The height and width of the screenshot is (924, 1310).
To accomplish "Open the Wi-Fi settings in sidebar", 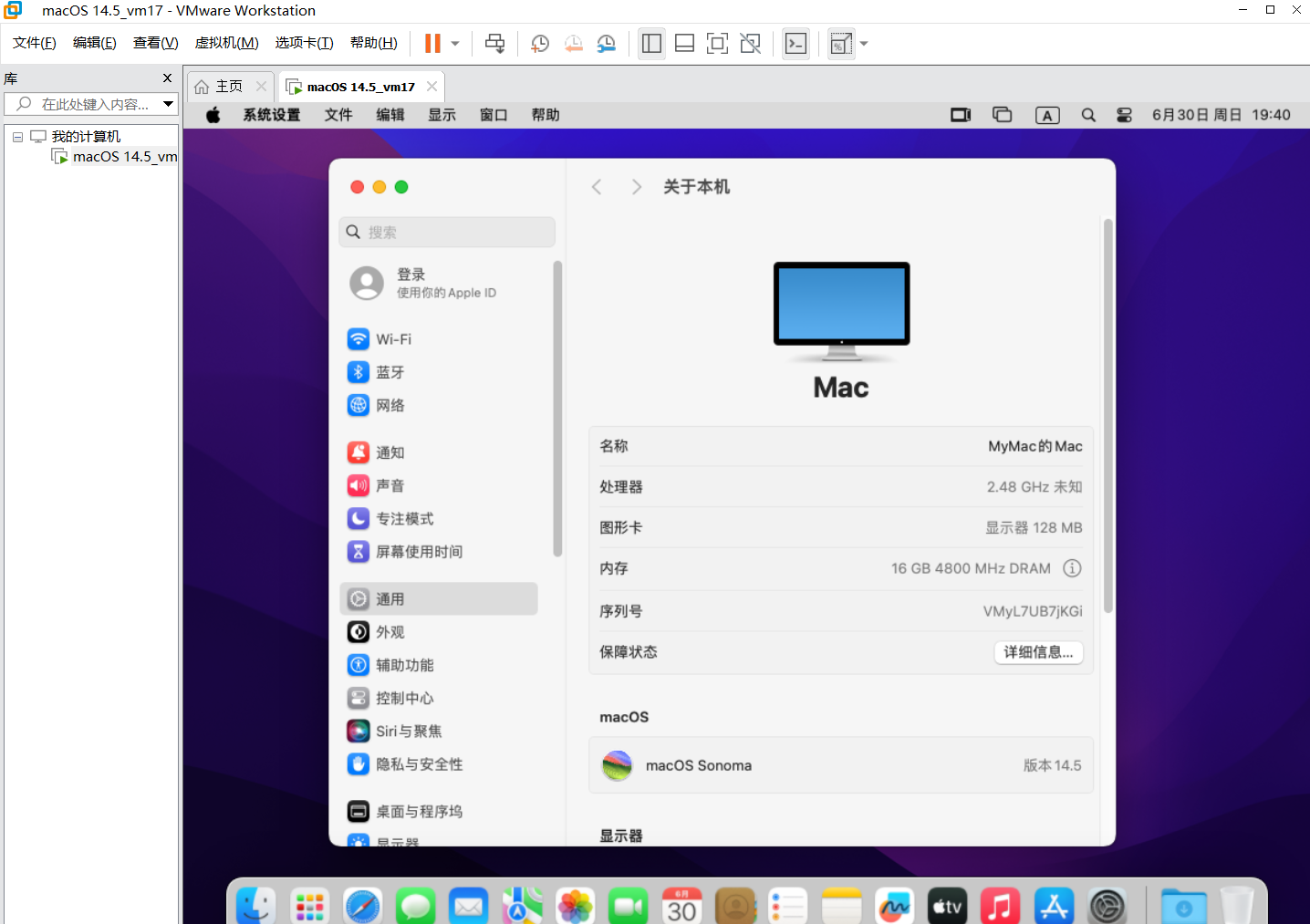I will click(x=393, y=339).
